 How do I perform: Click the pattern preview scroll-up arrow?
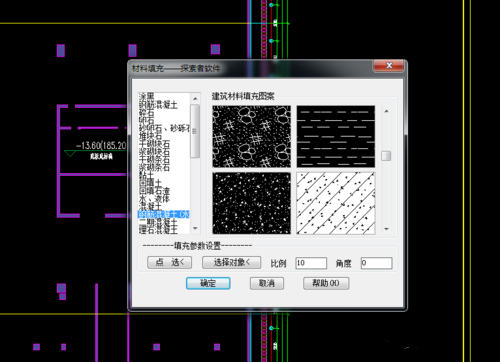tap(386, 111)
